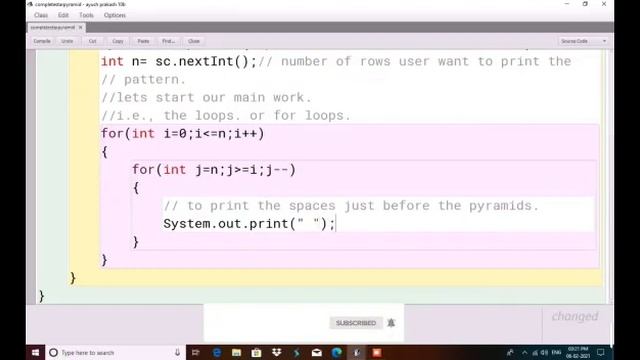Click the Compile button
Screen dimensions: 640x360
[x=42, y=41]
